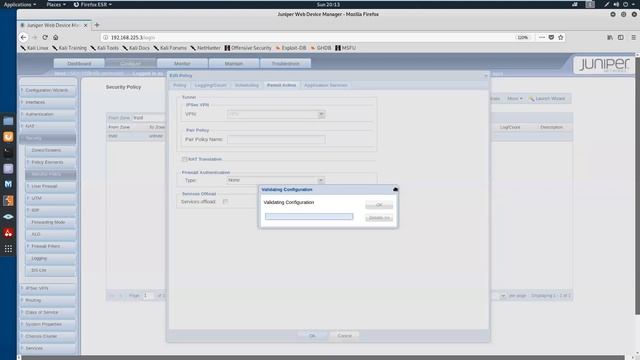
Task: Go back with the Firefox back arrow
Action: coord(24,37)
